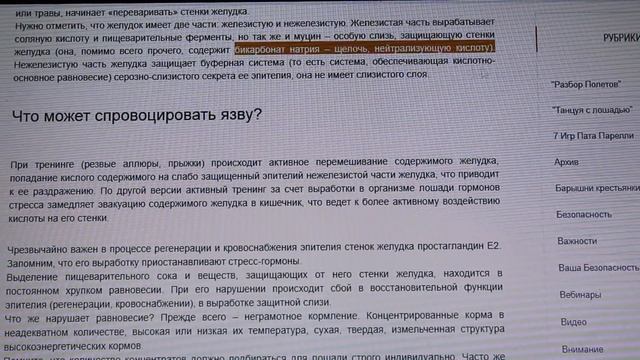Viewport: 640px width, 360px height.
Task: Click the line starting "Что же нарушает равновесие?"
Action: [x=255, y=317]
